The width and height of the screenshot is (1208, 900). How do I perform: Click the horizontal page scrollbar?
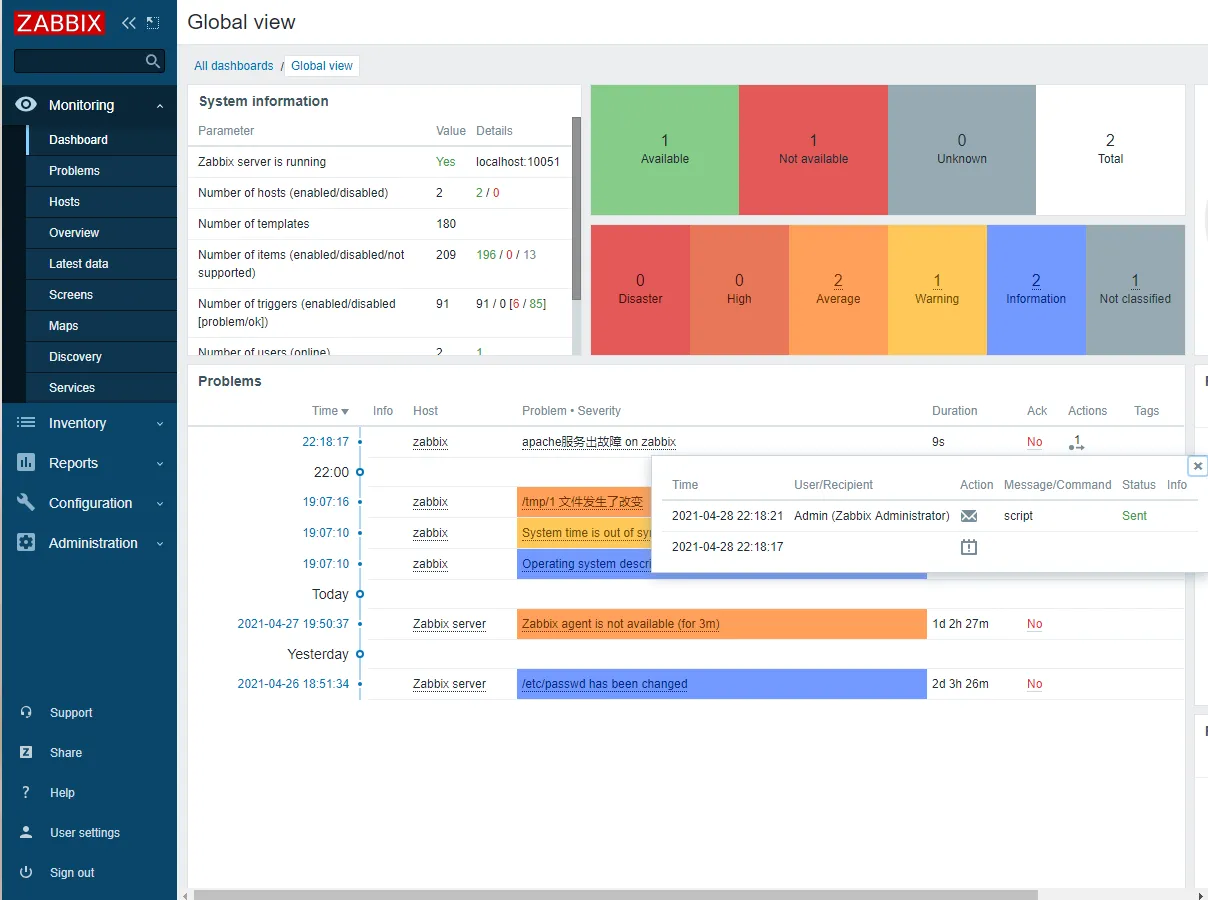[615, 895]
